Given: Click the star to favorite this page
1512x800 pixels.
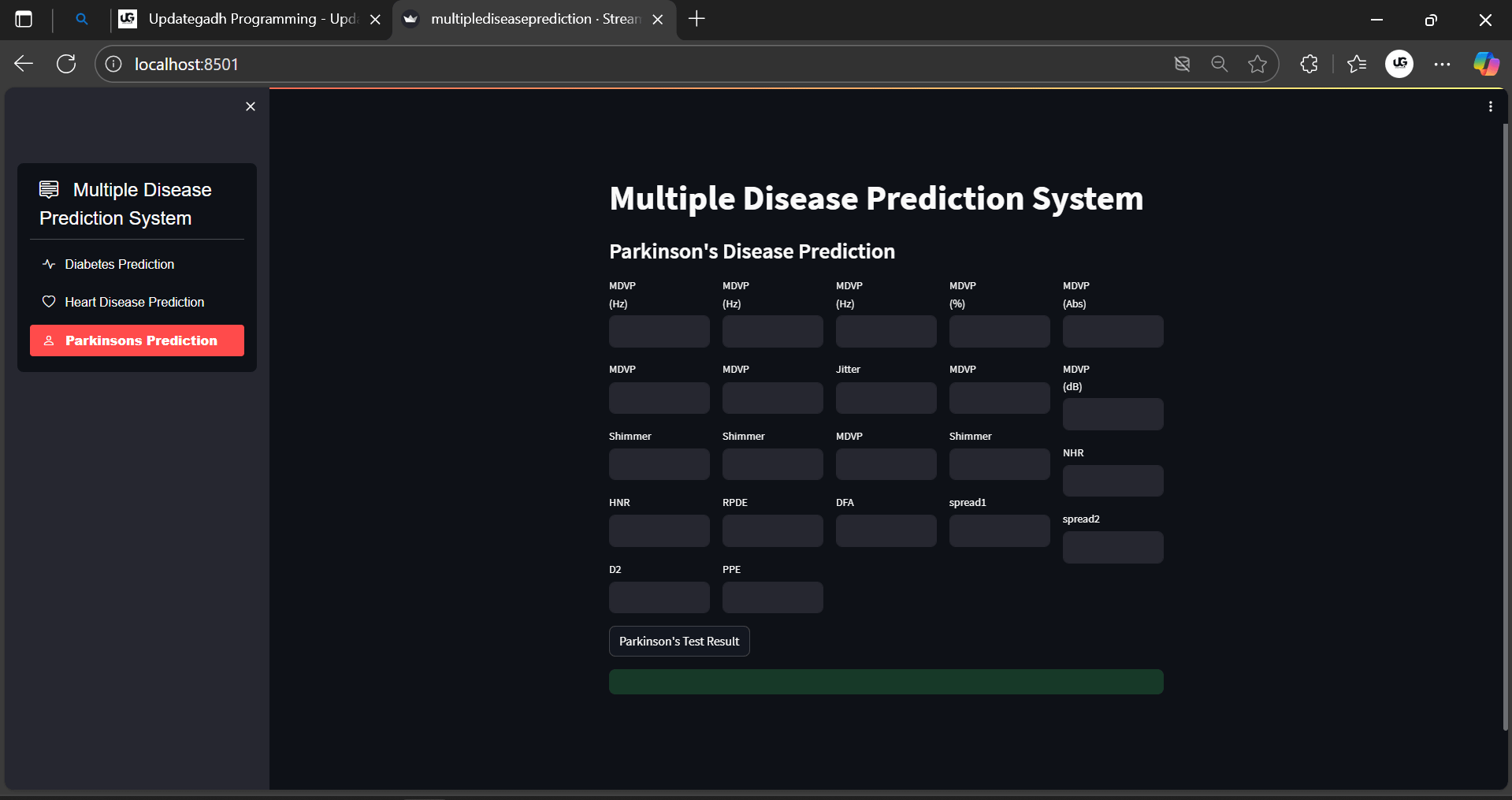Looking at the screenshot, I should [1257, 64].
